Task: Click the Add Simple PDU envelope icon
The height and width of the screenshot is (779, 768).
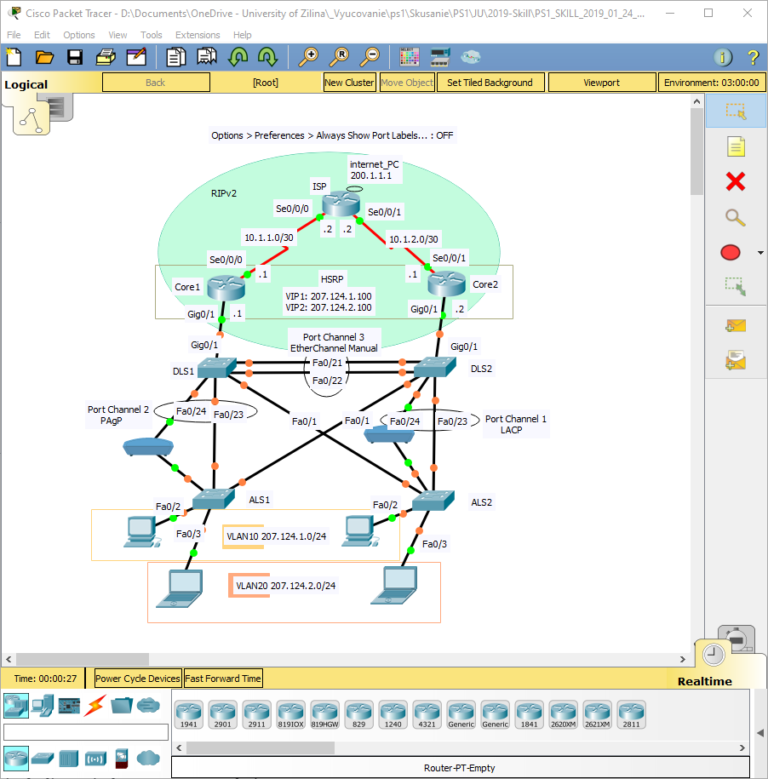Action: pyautogui.click(x=735, y=324)
